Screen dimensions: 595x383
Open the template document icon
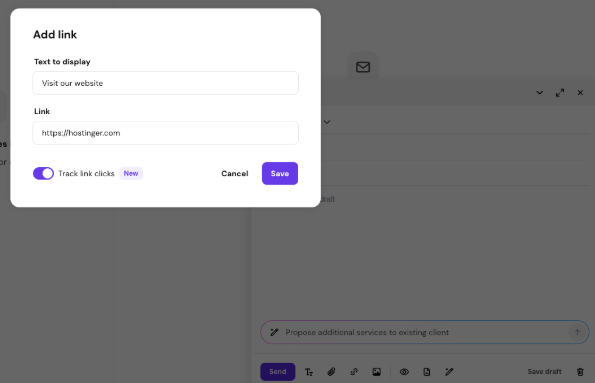pos(427,372)
